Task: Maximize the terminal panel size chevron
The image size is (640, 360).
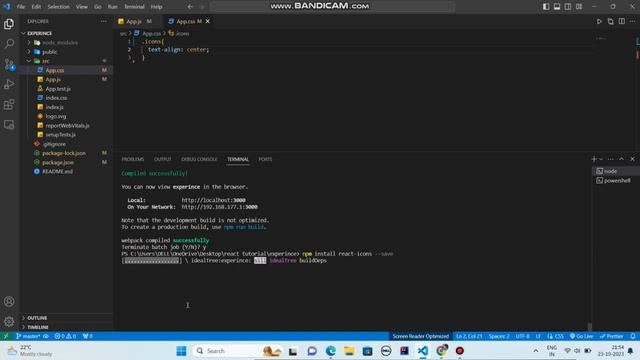Action: point(622,159)
